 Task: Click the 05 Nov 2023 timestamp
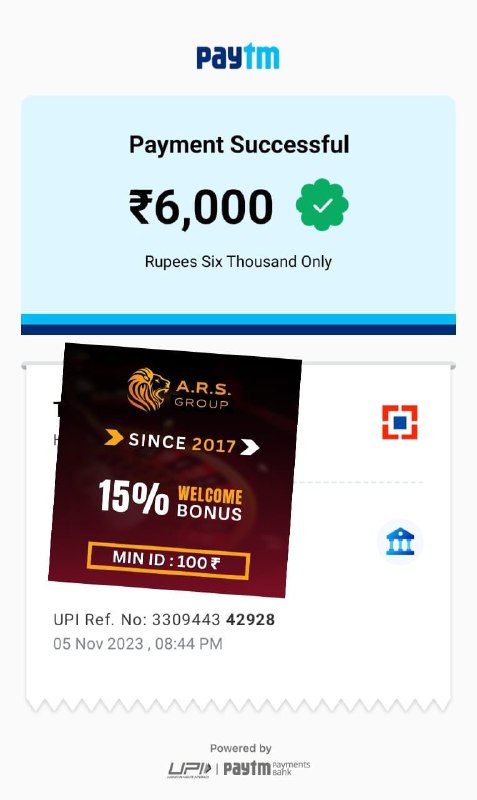click(x=138, y=644)
